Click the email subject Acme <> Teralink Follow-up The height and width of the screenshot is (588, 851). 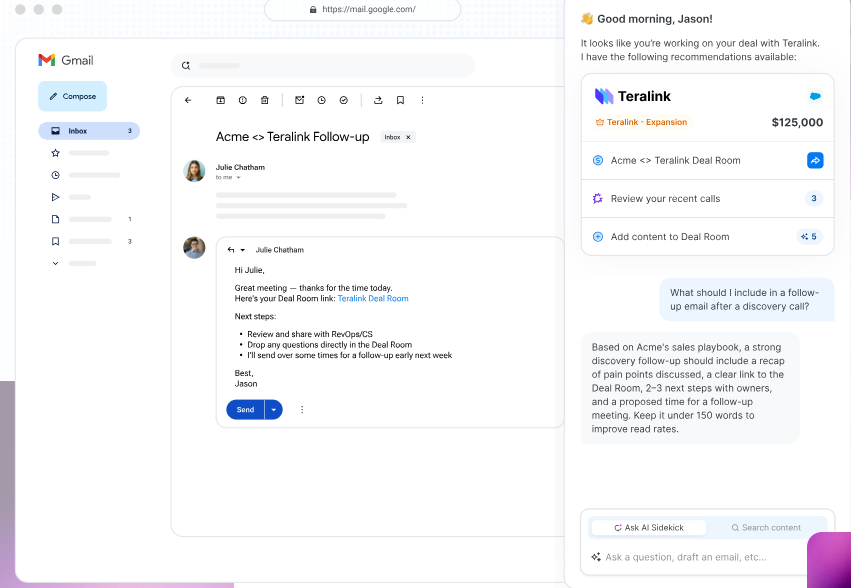(293, 137)
